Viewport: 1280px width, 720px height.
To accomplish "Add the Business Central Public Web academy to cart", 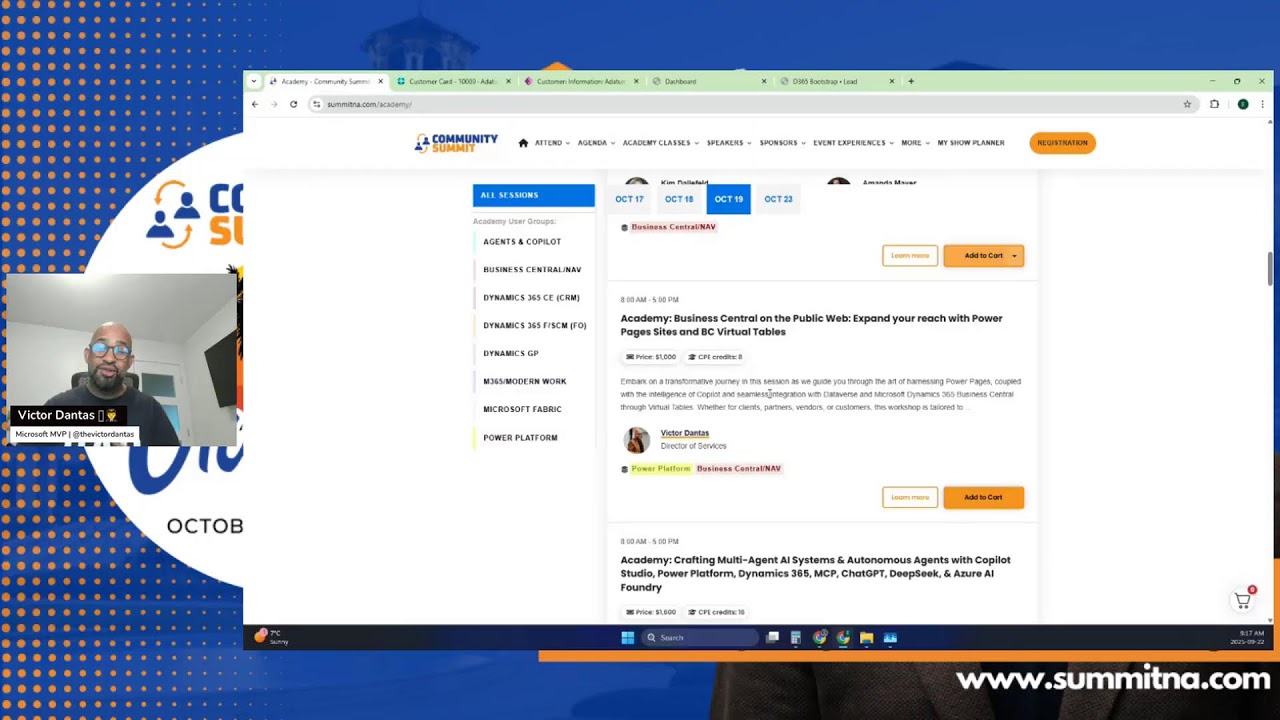I will click(x=983, y=497).
